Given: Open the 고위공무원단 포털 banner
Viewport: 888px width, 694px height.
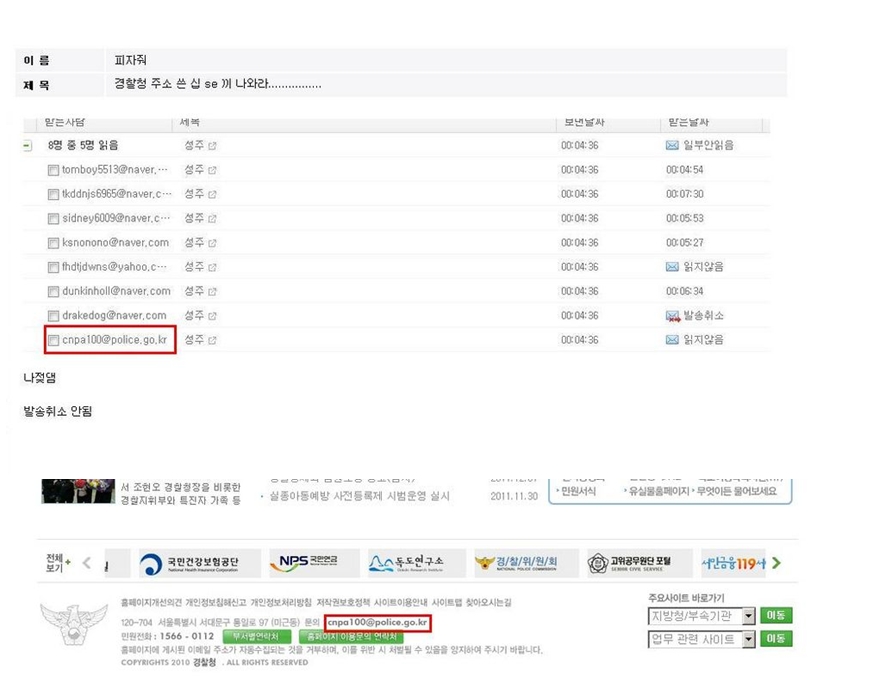Looking at the screenshot, I should click(x=639, y=563).
